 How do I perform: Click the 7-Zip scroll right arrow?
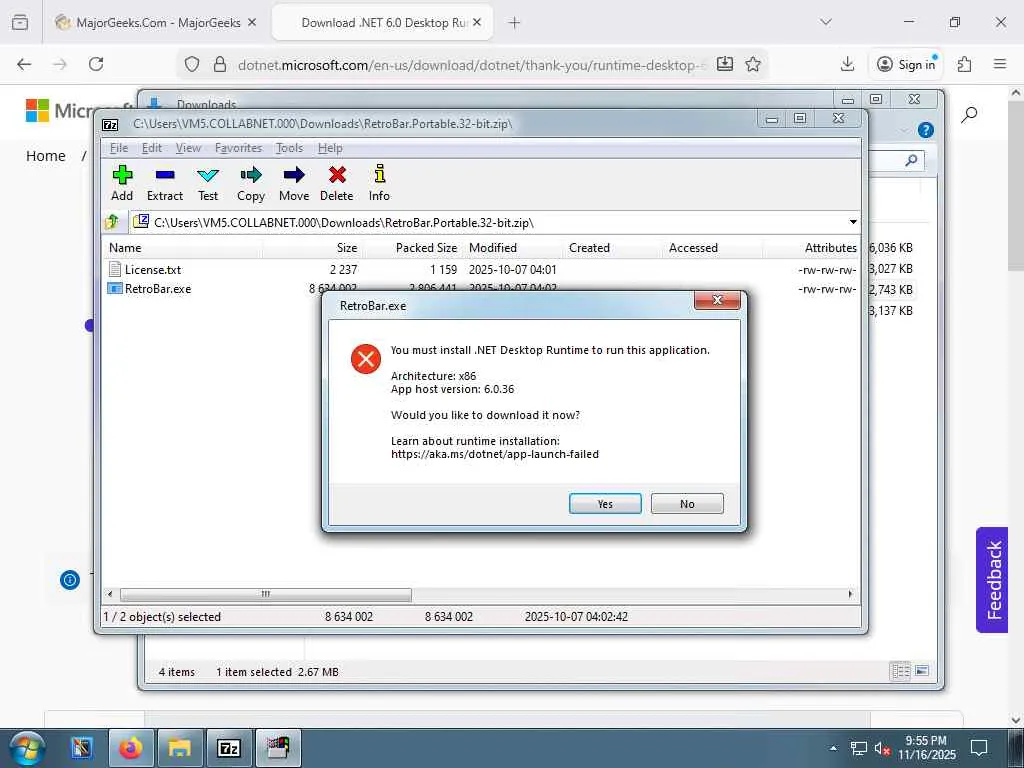coord(850,594)
